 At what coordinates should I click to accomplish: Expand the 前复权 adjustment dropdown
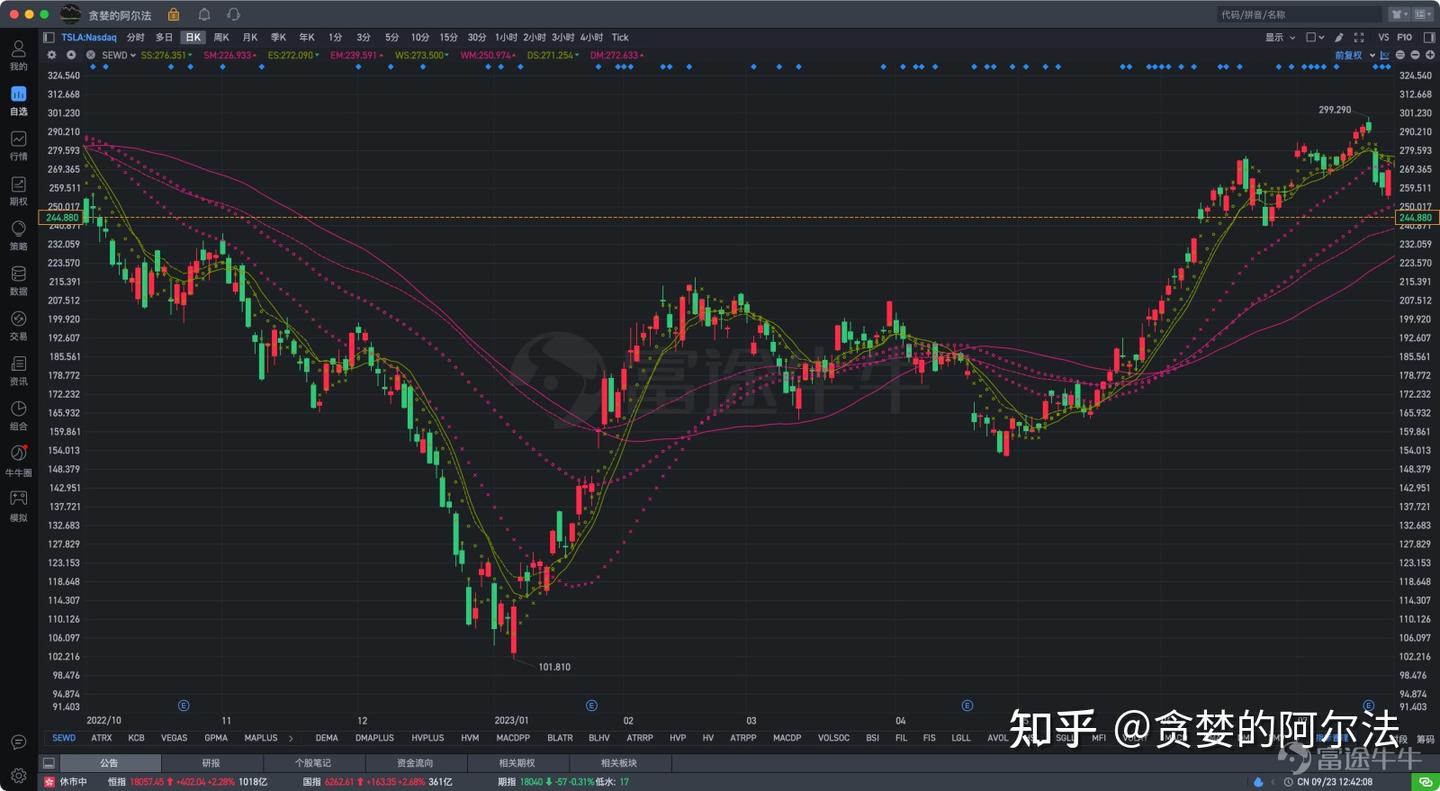1355,55
